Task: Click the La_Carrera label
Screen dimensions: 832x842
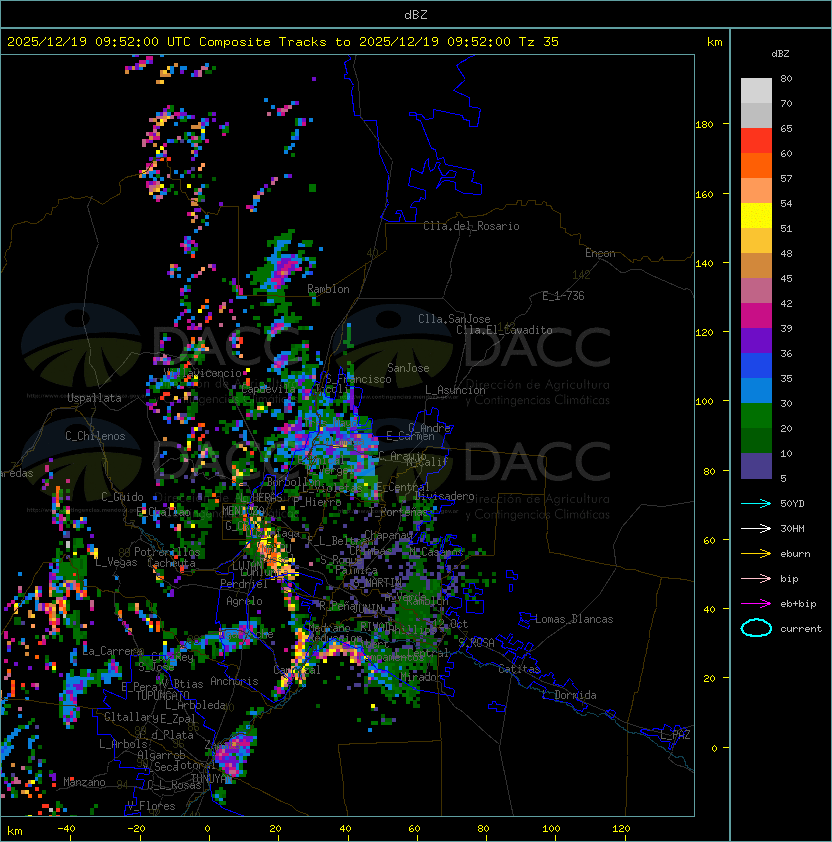Action: (x=113, y=651)
